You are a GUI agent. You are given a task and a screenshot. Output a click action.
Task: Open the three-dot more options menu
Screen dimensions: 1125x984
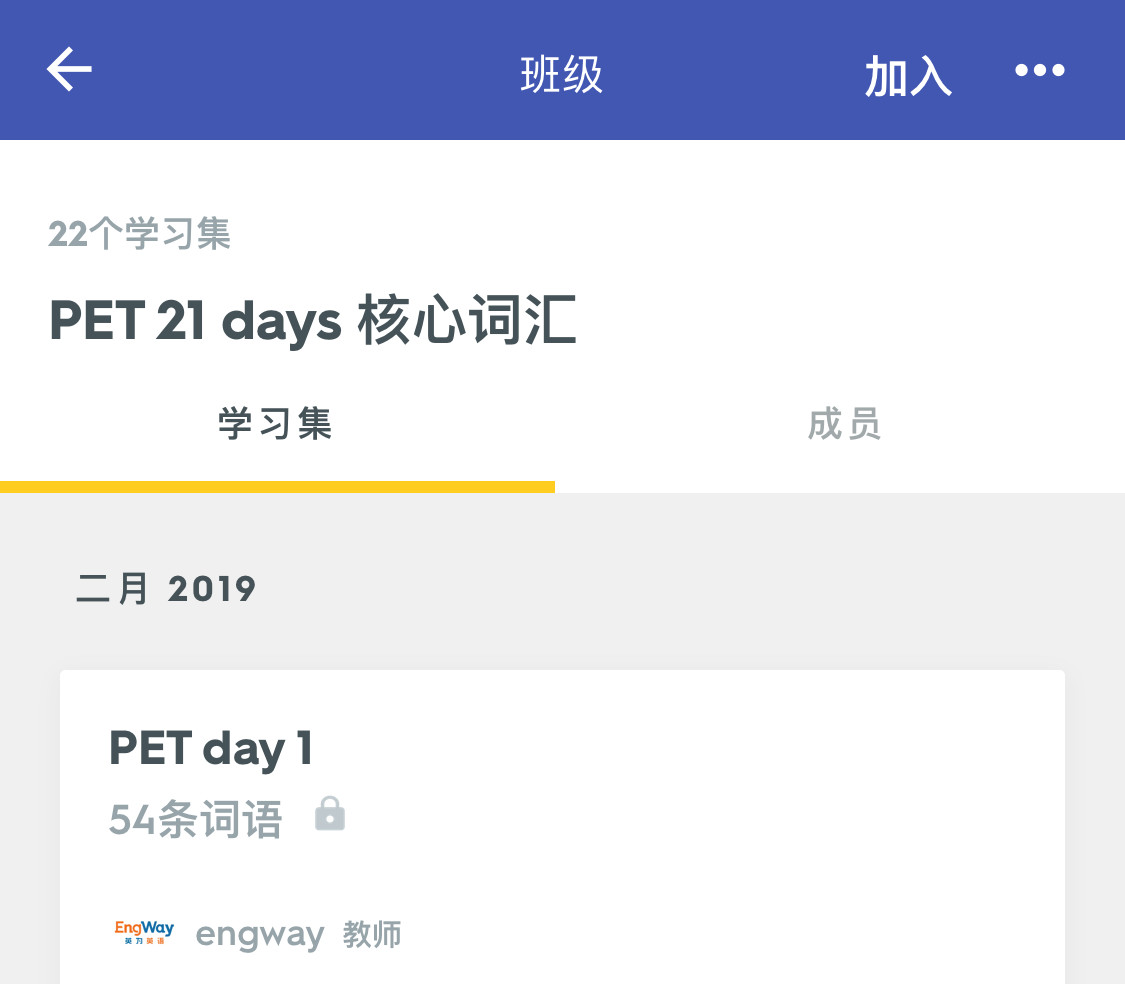[1040, 71]
